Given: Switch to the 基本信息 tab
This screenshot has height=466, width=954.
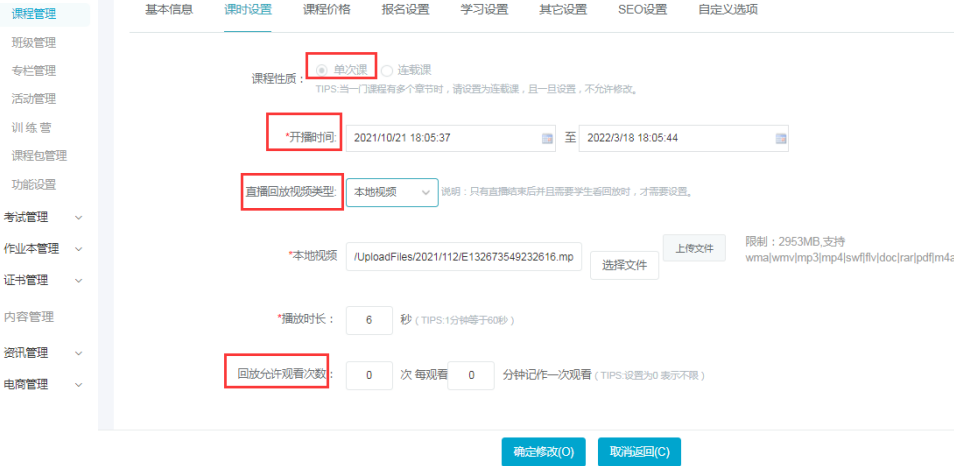Looking at the screenshot, I should (170, 10).
